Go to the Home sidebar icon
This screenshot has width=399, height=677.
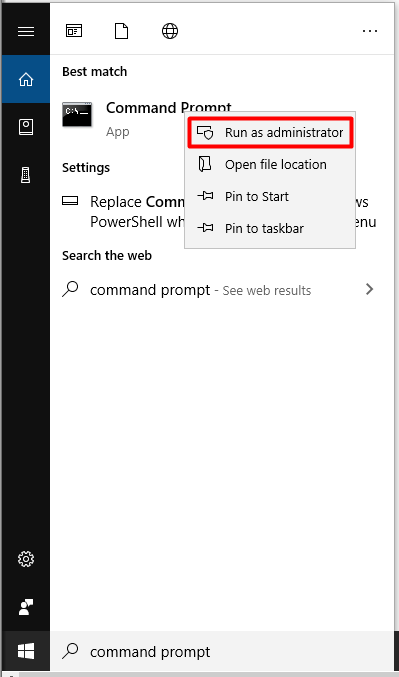(x=26, y=79)
